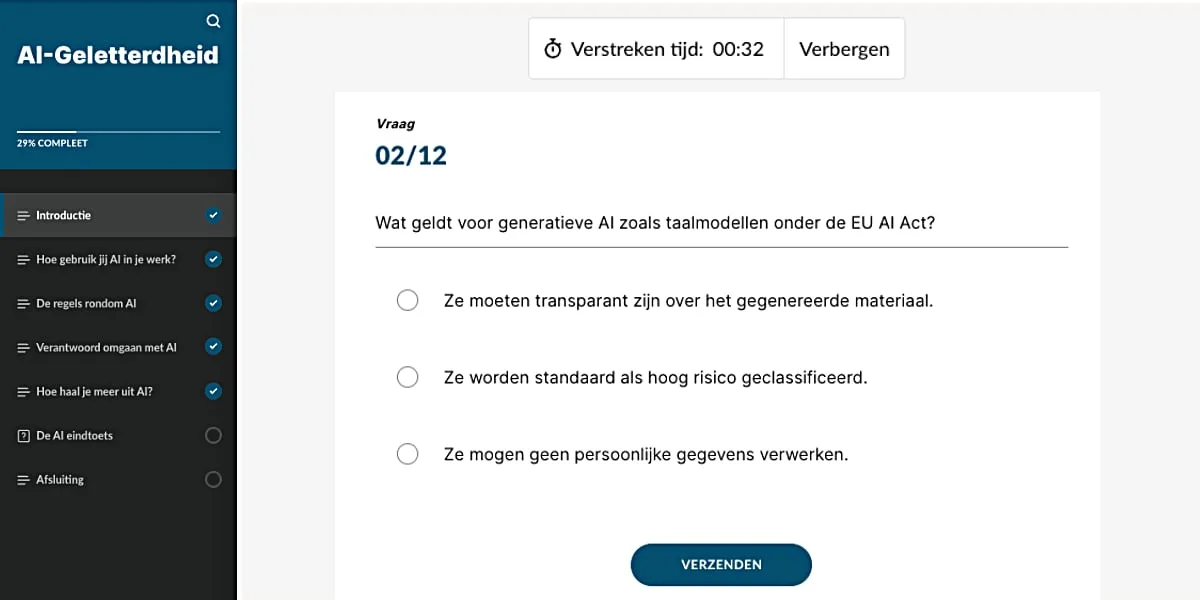Click the list icon beside Afsluiting

pos(22,479)
